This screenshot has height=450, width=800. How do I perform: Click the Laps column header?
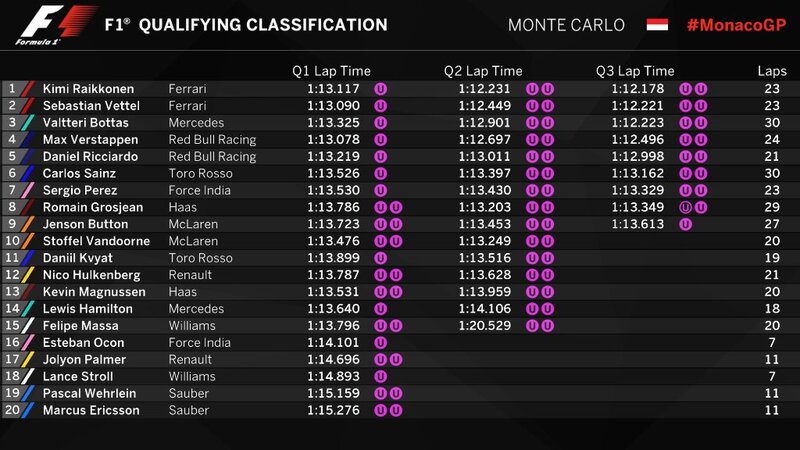click(771, 71)
